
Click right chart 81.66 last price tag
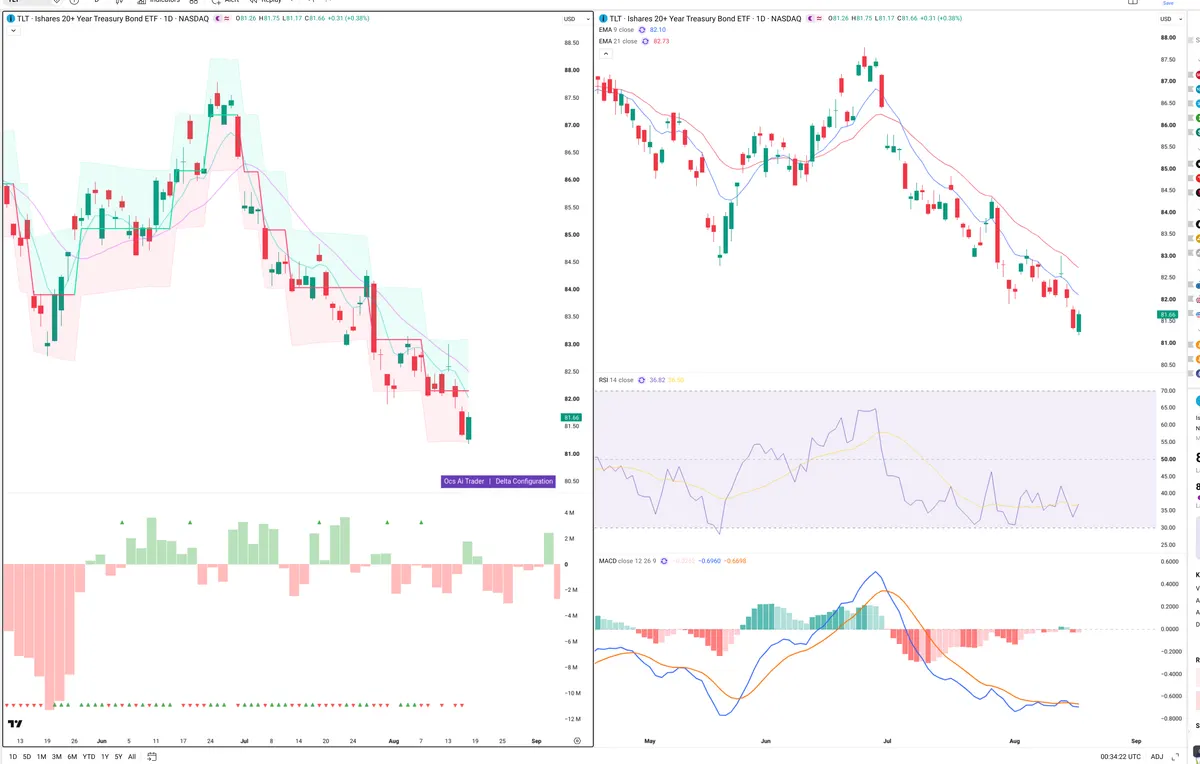[1166, 315]
